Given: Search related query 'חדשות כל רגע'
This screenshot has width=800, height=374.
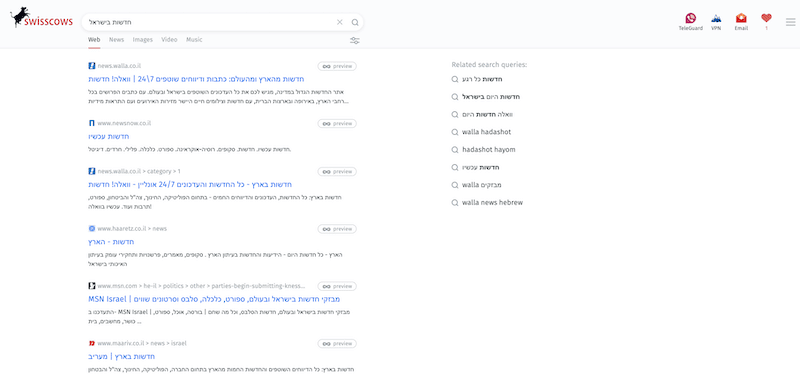Looking at the screenshot, I should (482, 80).
